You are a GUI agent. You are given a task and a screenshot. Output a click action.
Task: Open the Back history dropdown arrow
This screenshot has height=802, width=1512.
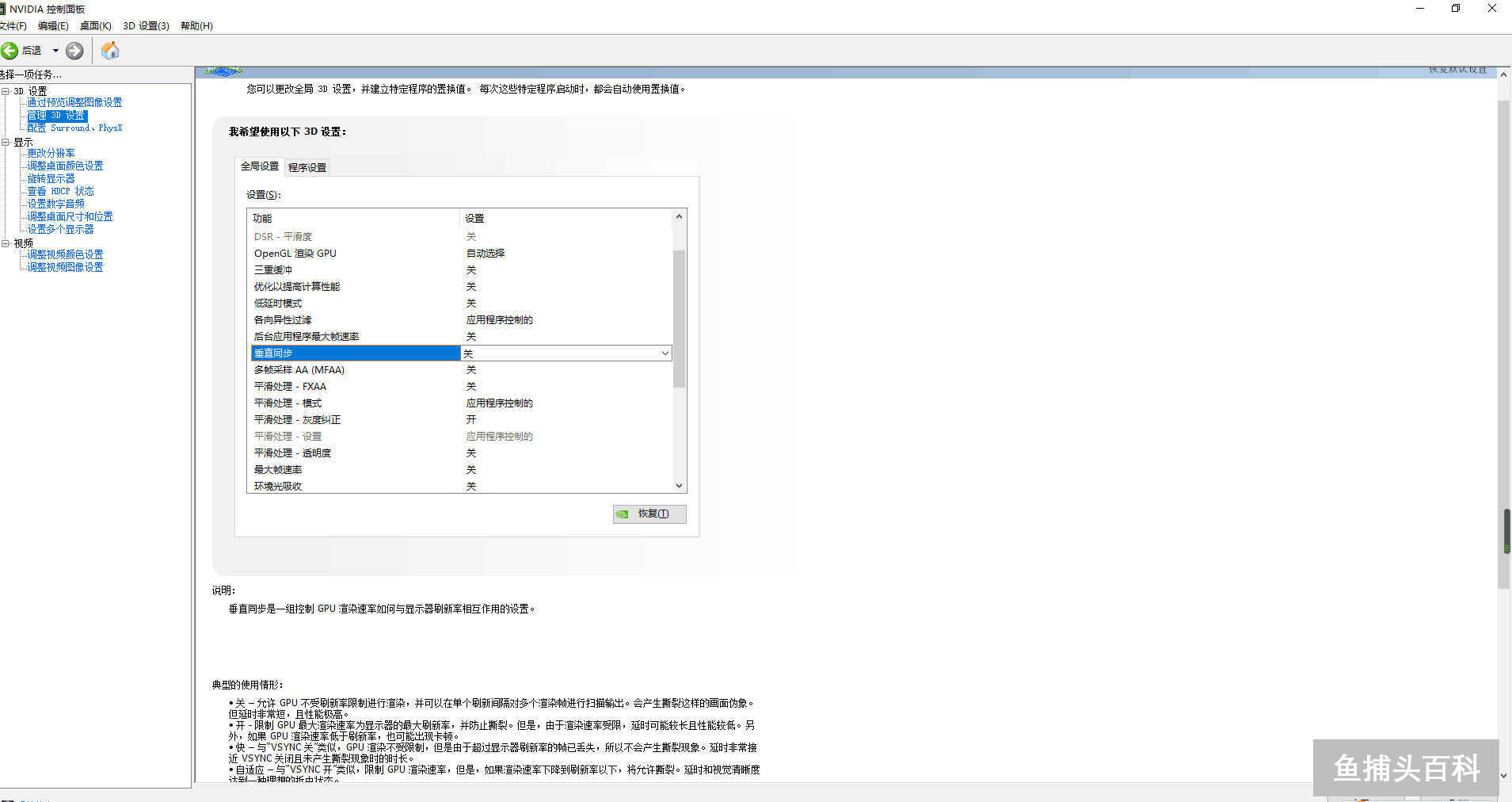click(x=55, y=51)
